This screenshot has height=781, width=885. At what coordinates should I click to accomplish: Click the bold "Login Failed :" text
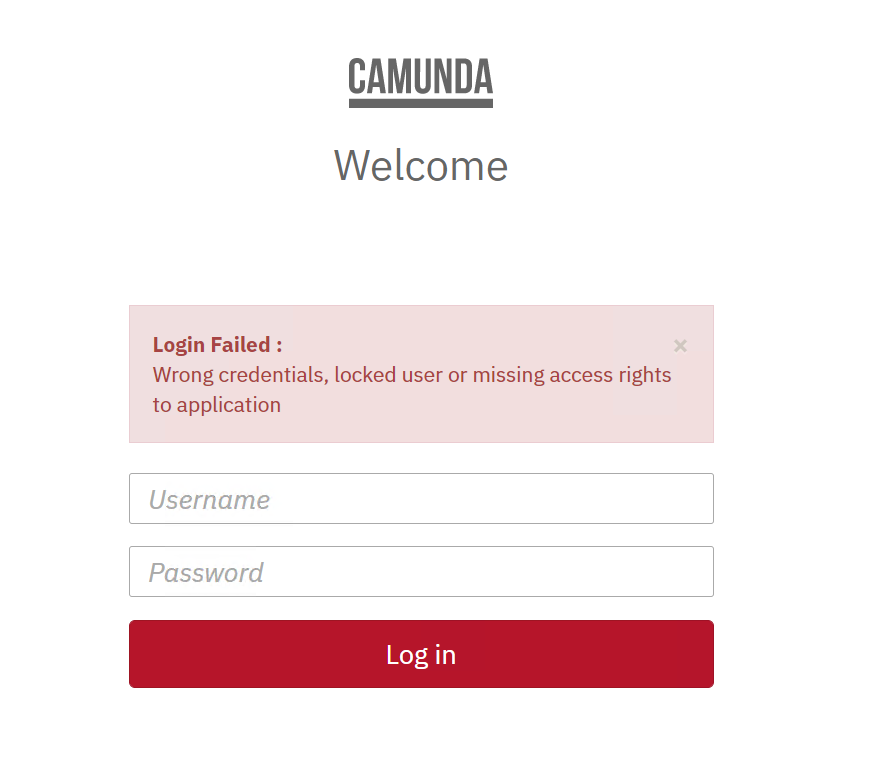[x=217, y=345]
